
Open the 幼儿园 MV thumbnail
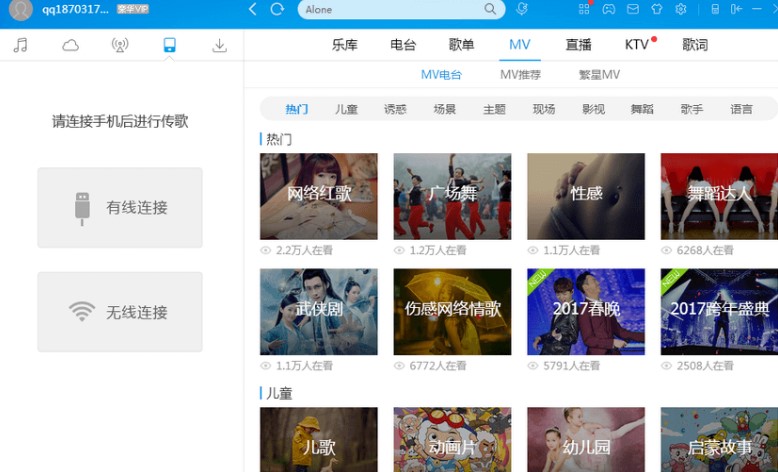[x=586, y=440]
